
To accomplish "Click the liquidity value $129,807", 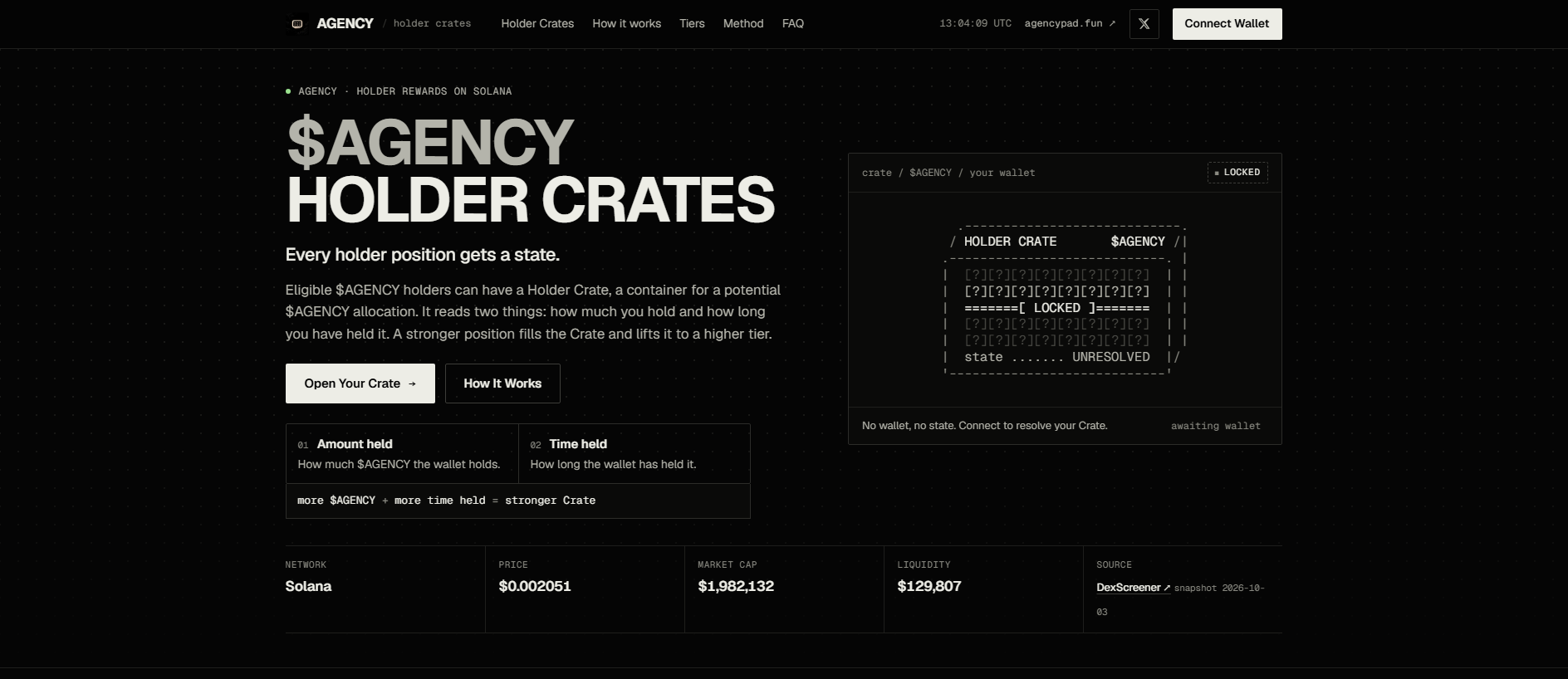I will coord(929,586).
